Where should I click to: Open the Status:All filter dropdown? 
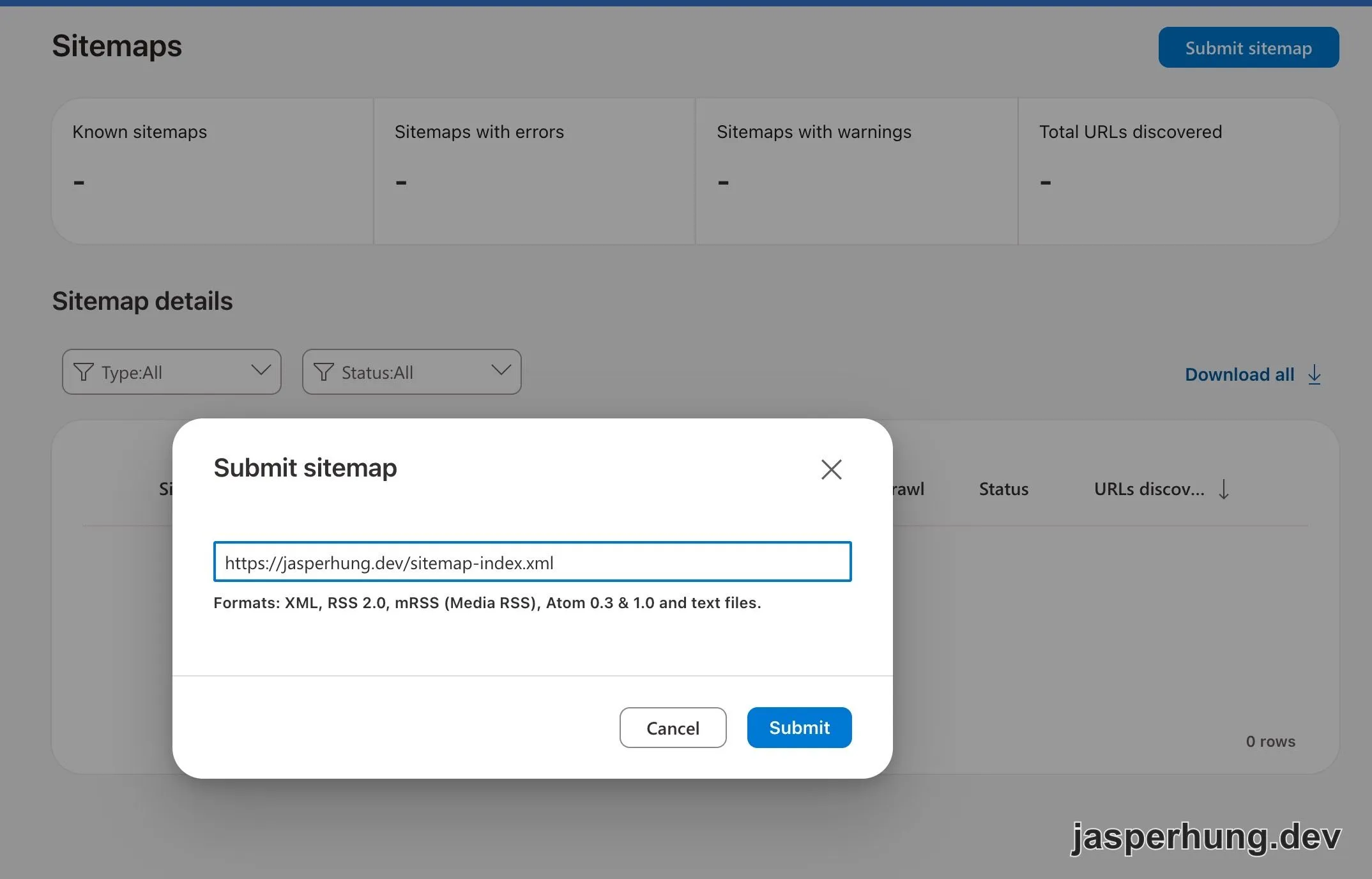point(411,372)
